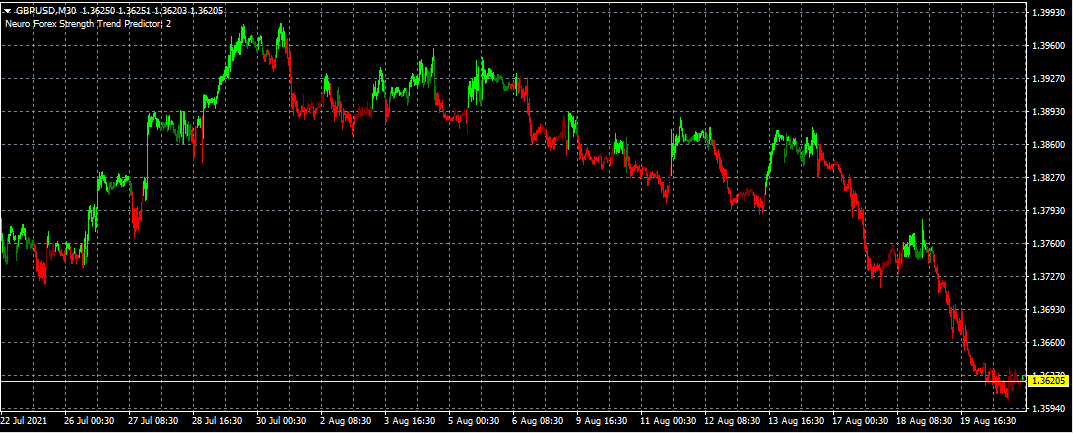Click price label 1.39270 on scale
1073x433 pixels.
pos(1048,79)
